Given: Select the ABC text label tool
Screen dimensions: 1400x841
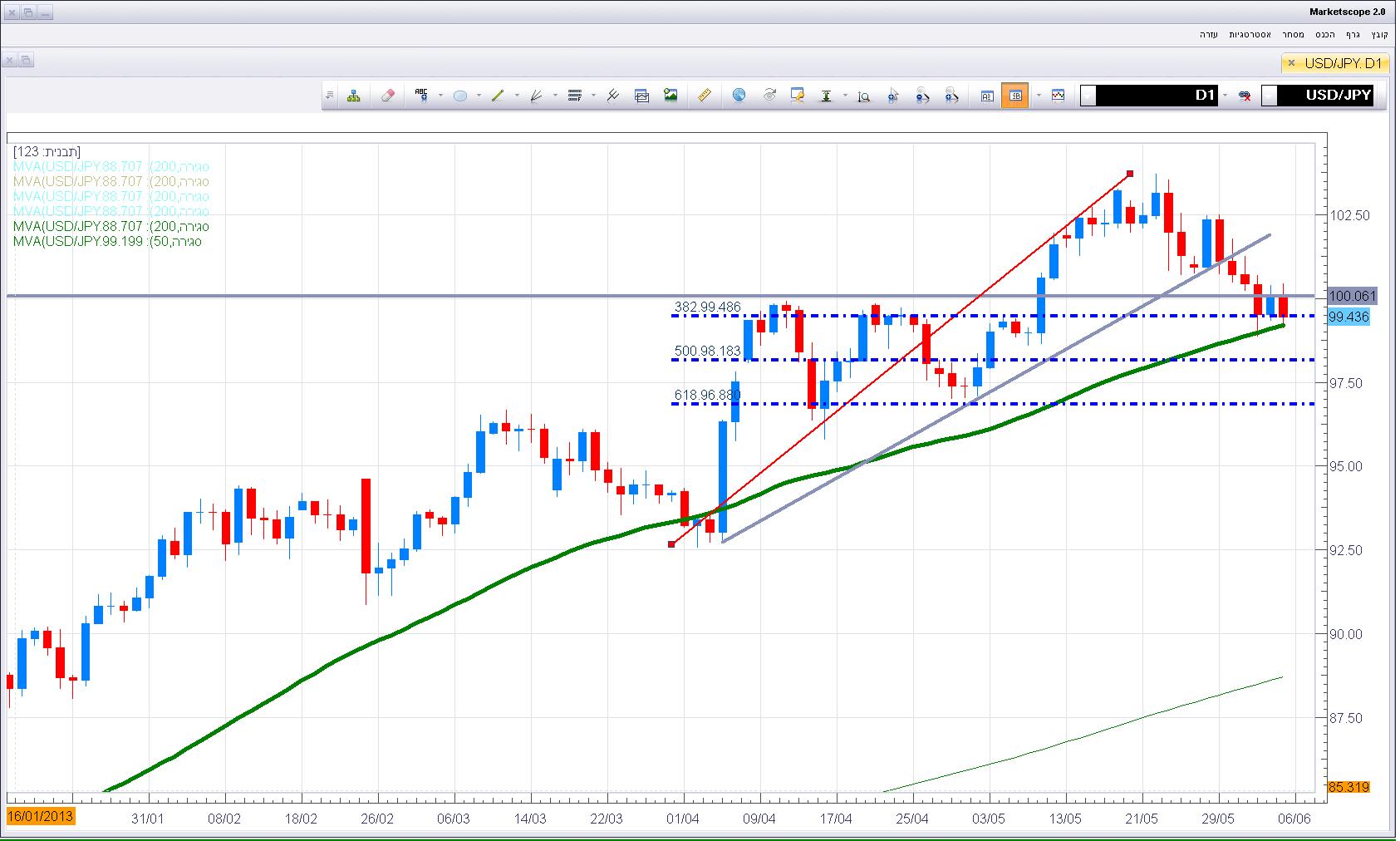Looking at the screenshot, I should pos(421,96).
